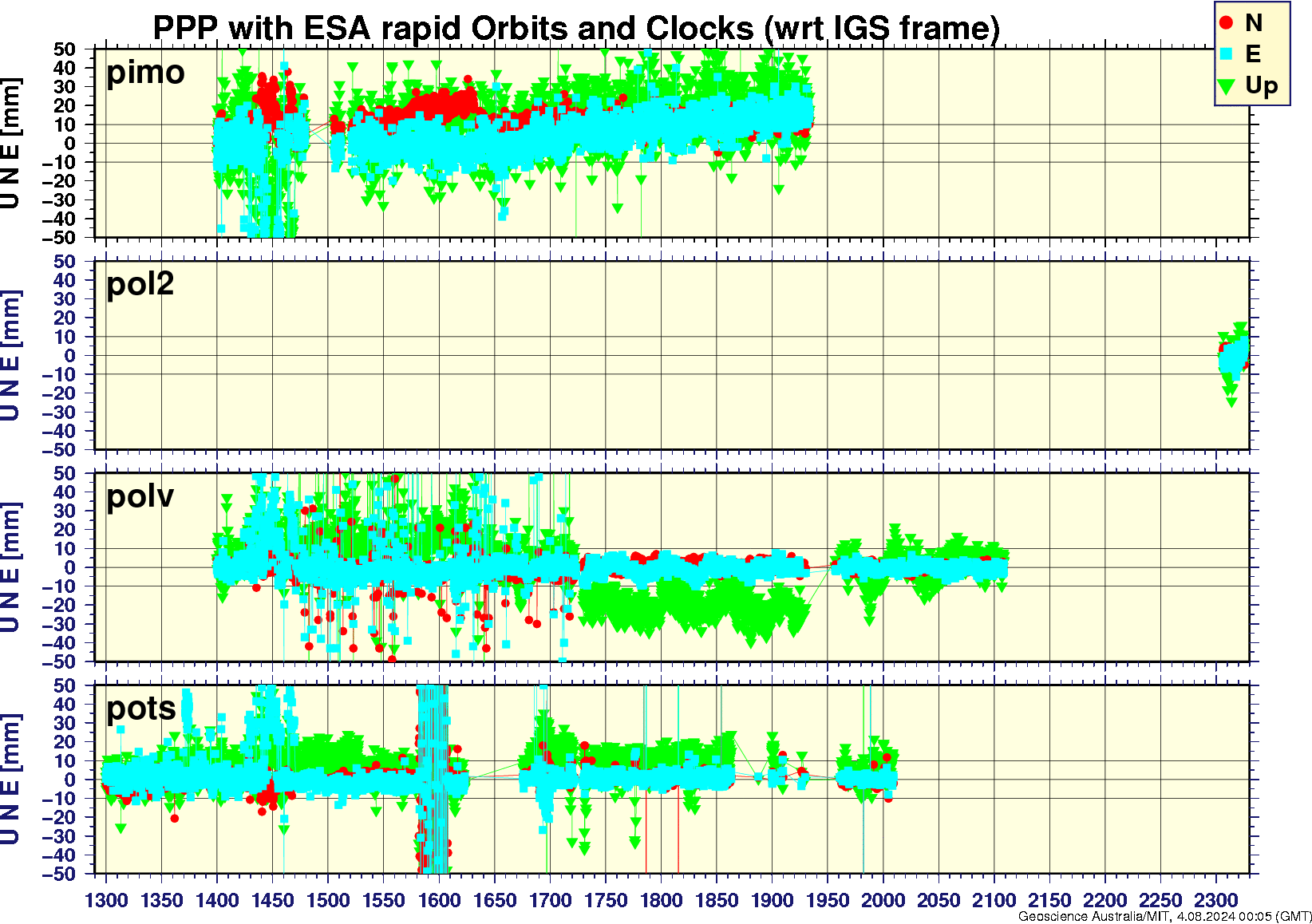Click the 'U N E [mm]' axis title of pol2 panel
This screenshot has height=924, width=1312.
tap(10, 356)
